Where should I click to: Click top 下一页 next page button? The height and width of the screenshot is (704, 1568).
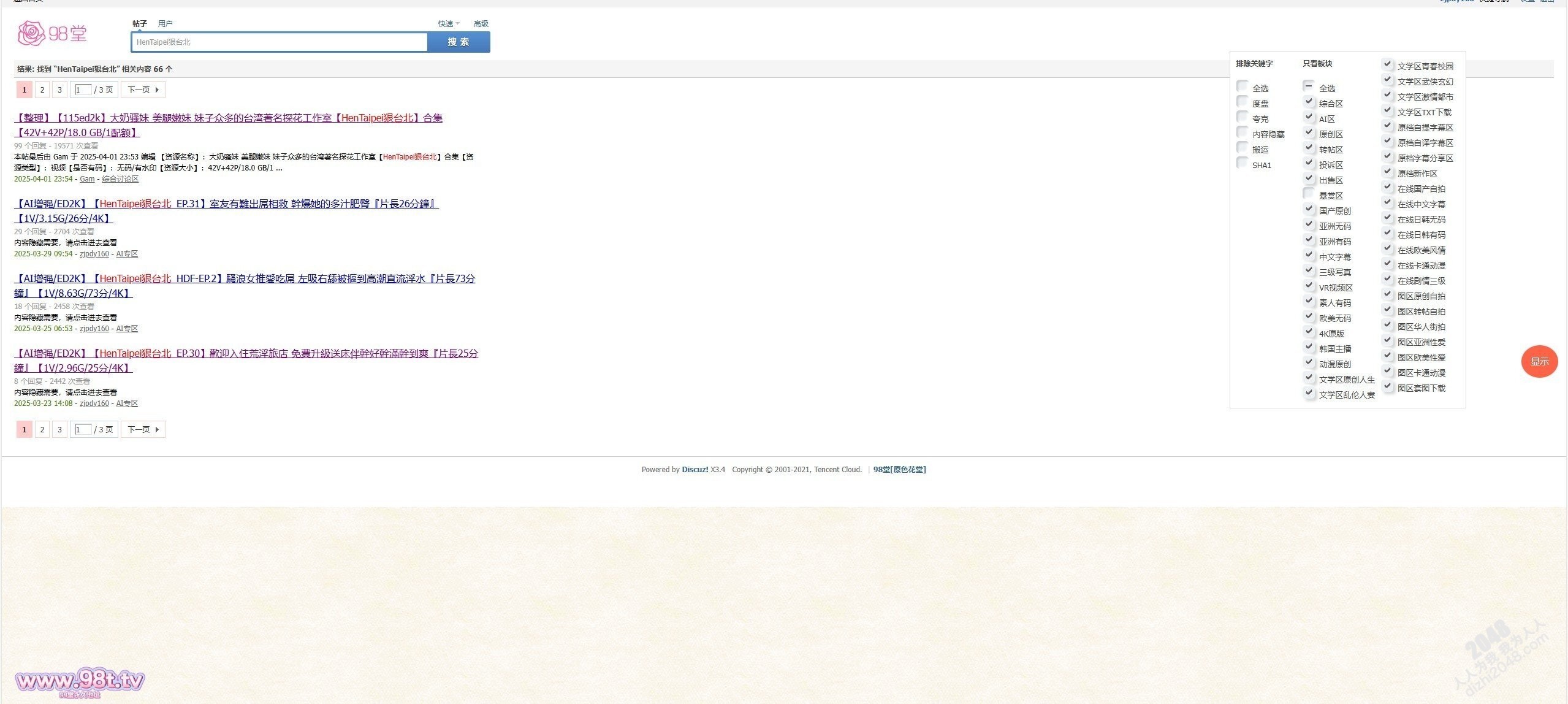[x=143, y=90]
